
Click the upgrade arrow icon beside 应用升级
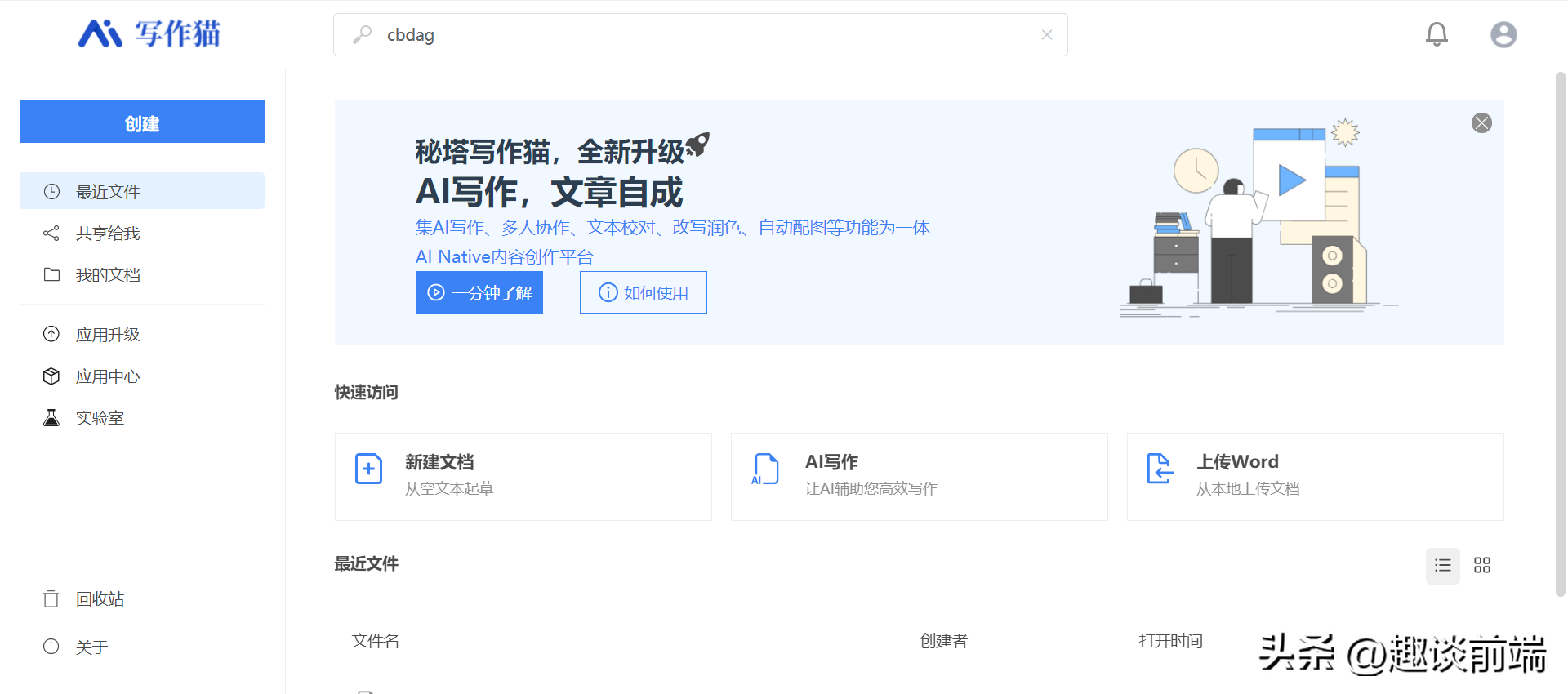pos(51,334)
